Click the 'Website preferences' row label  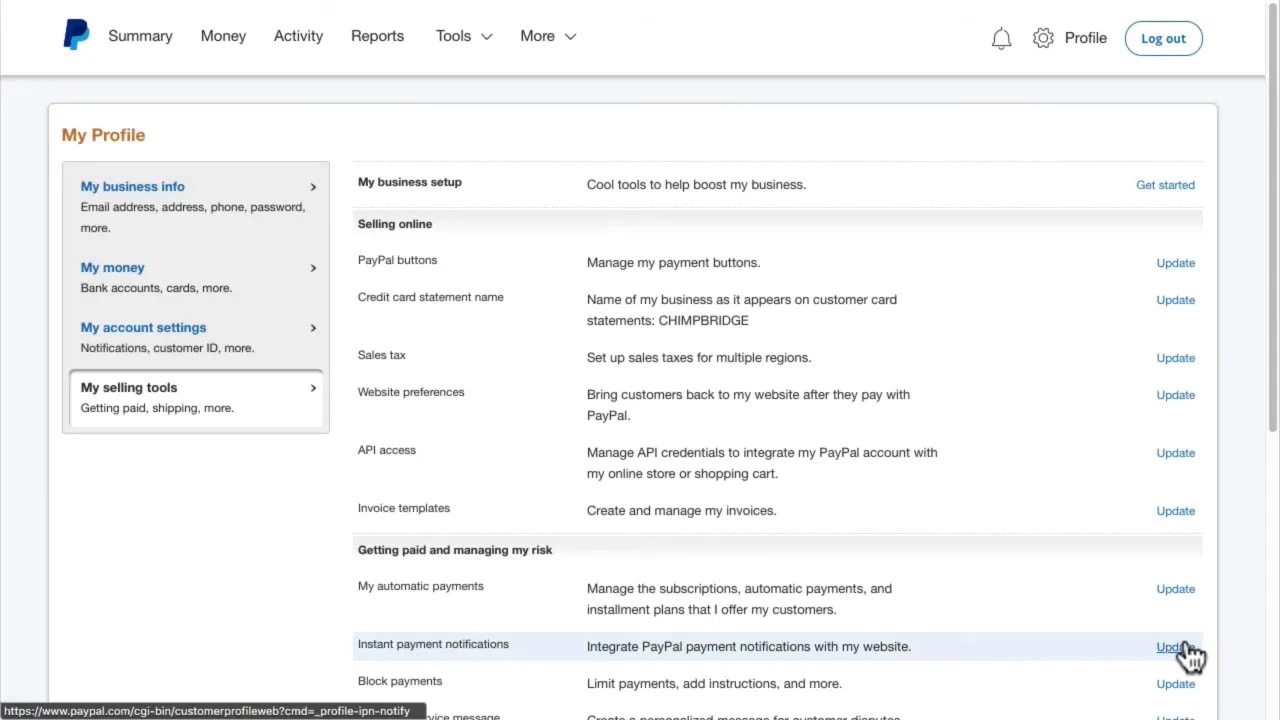click(411, 392)
